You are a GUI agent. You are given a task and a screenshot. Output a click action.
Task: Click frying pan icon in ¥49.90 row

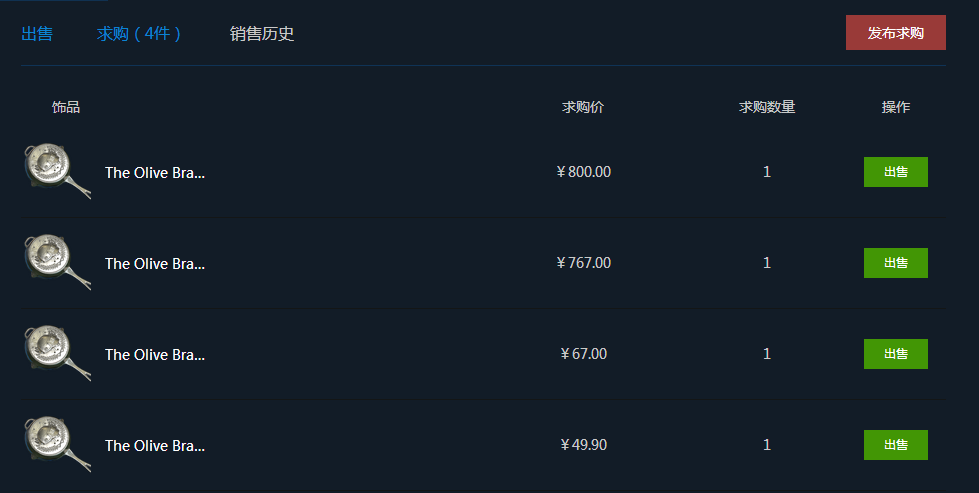click(x=57, y=445)
